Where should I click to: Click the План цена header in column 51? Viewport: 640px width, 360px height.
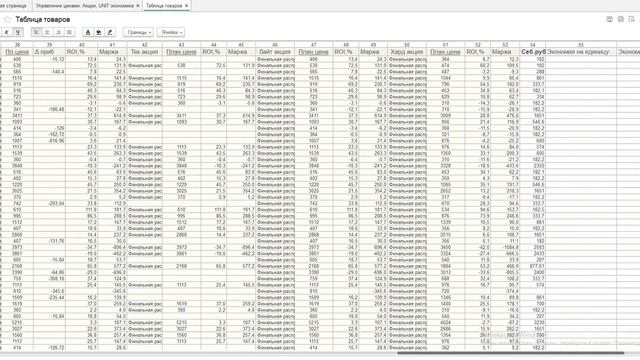pos(445,52)
